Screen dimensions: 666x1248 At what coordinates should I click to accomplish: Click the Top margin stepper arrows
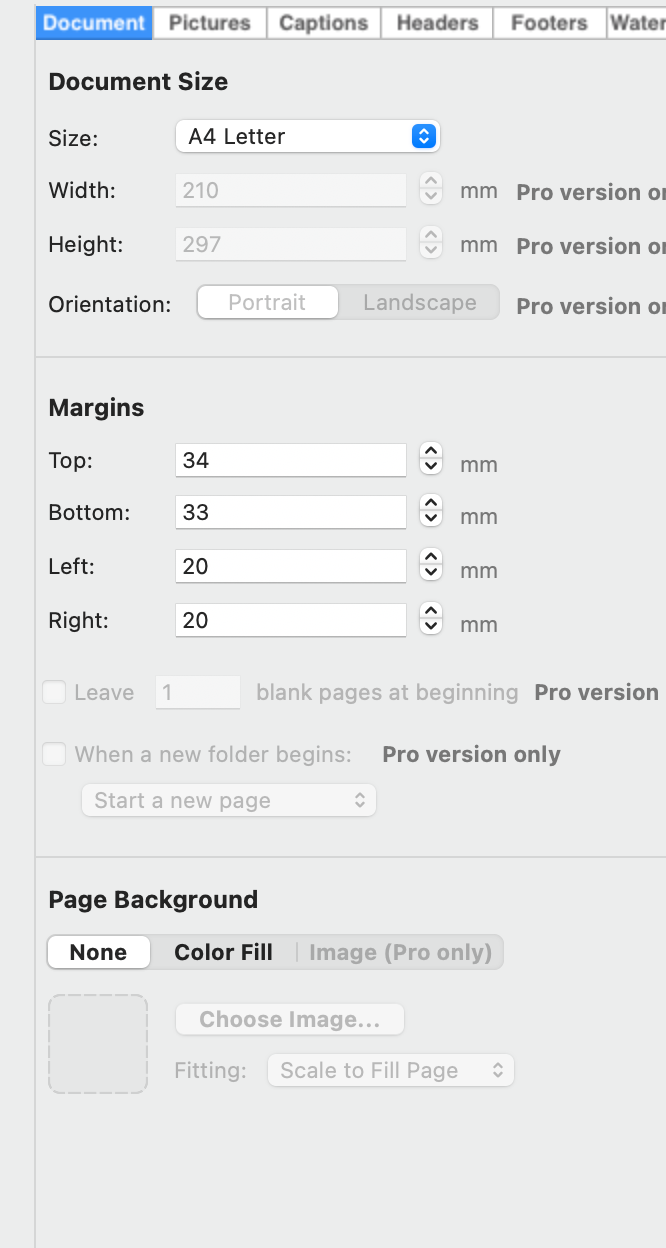click(431, 459)
